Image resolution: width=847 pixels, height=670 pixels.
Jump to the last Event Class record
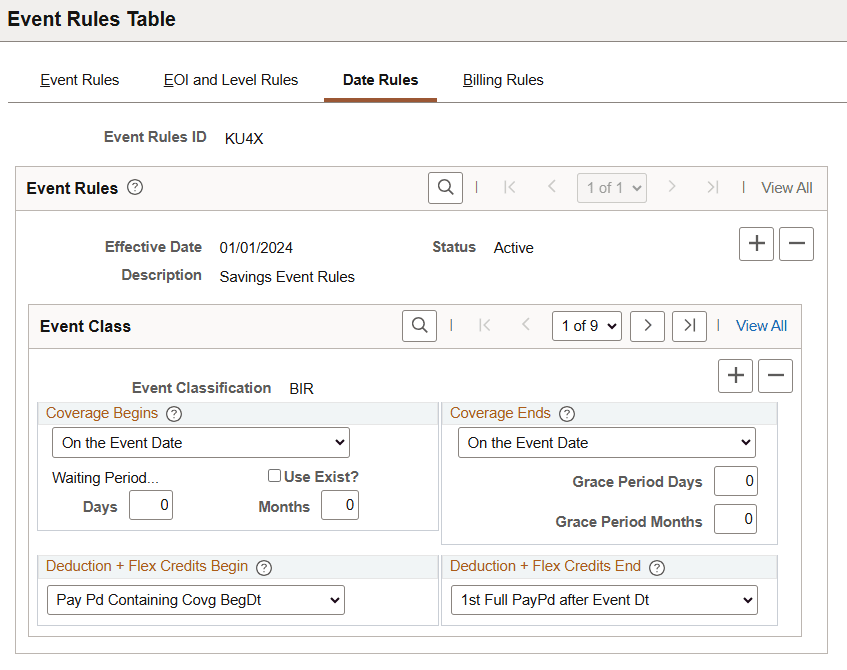[688, 325]
